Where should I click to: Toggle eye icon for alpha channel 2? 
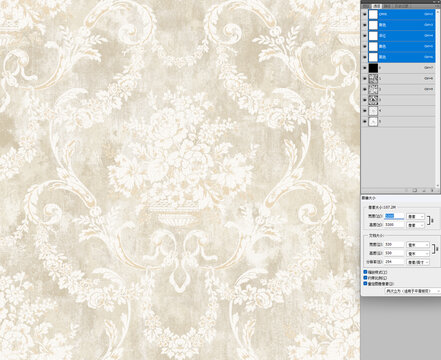pyautogui.click(x=364, y=89)
